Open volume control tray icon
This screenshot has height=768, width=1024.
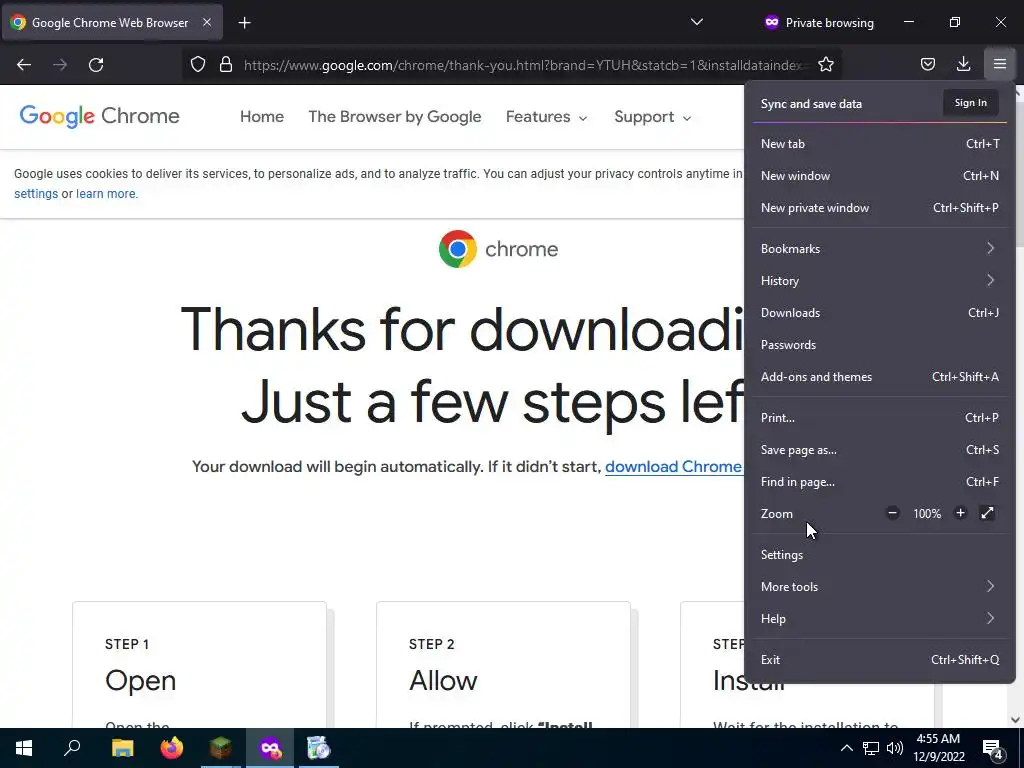(895, 748)
